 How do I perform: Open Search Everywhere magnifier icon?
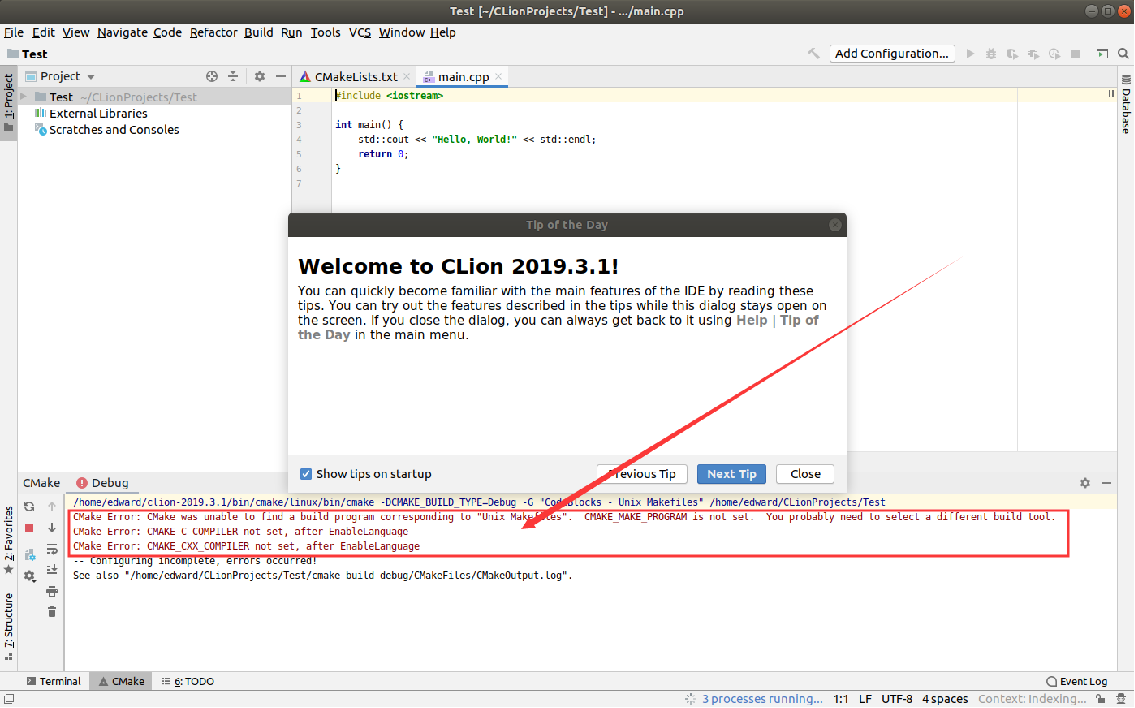click(x=1123, y=54)
